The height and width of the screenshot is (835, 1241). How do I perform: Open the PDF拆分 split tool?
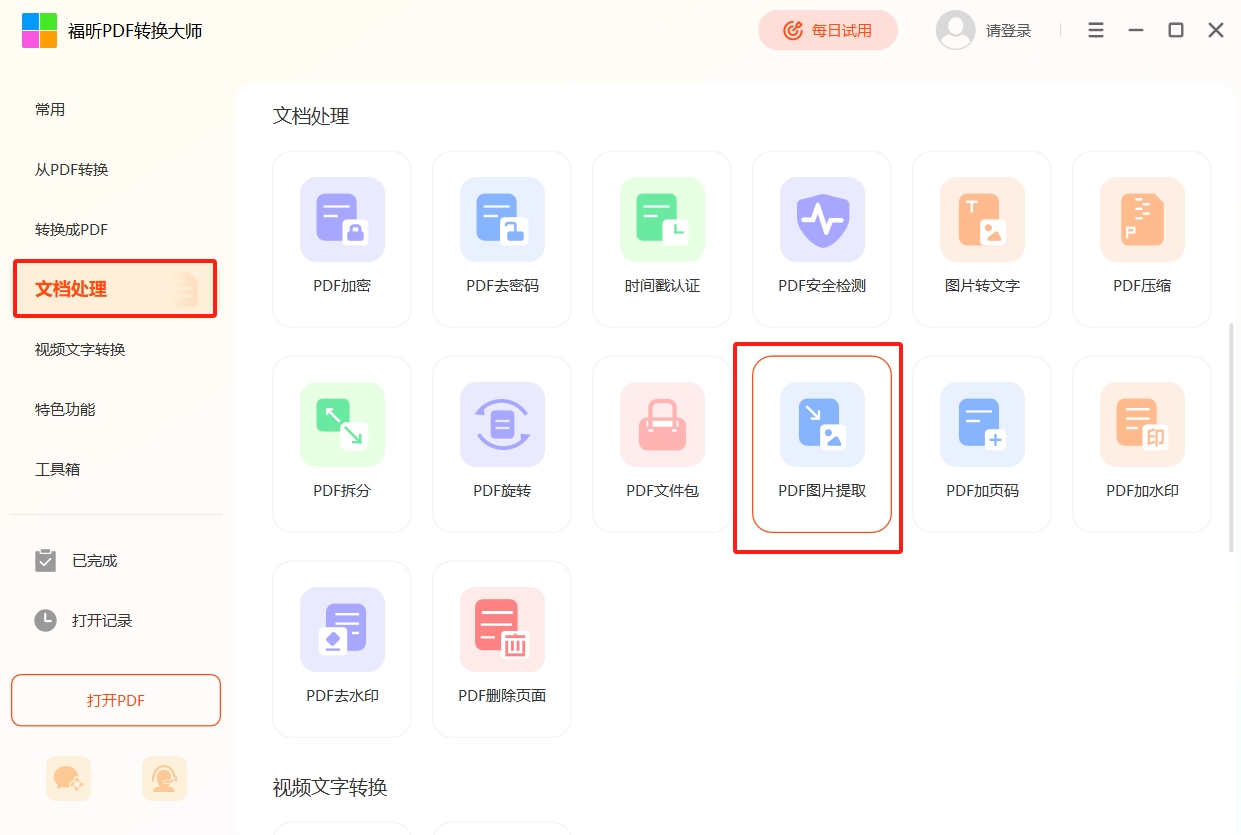point(342,444)
